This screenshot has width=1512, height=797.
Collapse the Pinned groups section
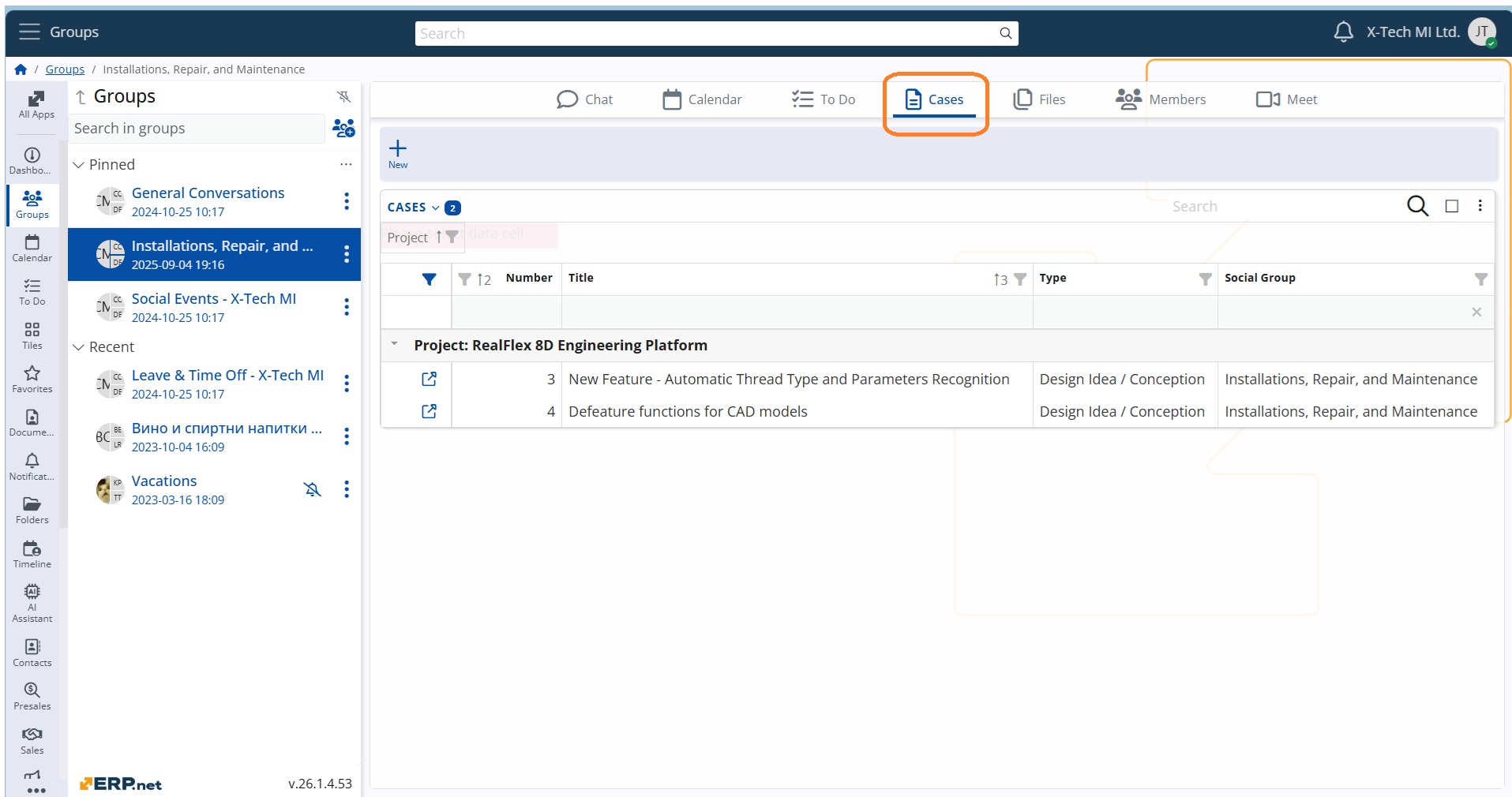[78, 165]
